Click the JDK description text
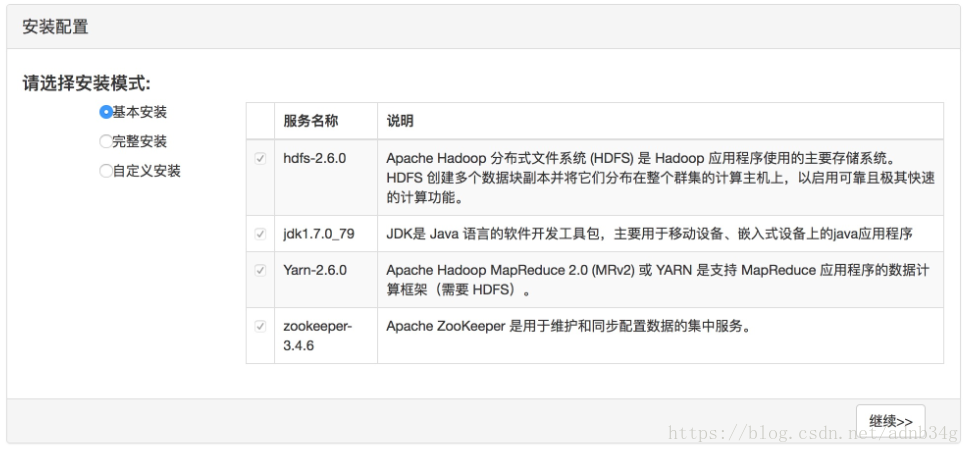The height and width of the screenshot is (453, 969). click(649, 233)
